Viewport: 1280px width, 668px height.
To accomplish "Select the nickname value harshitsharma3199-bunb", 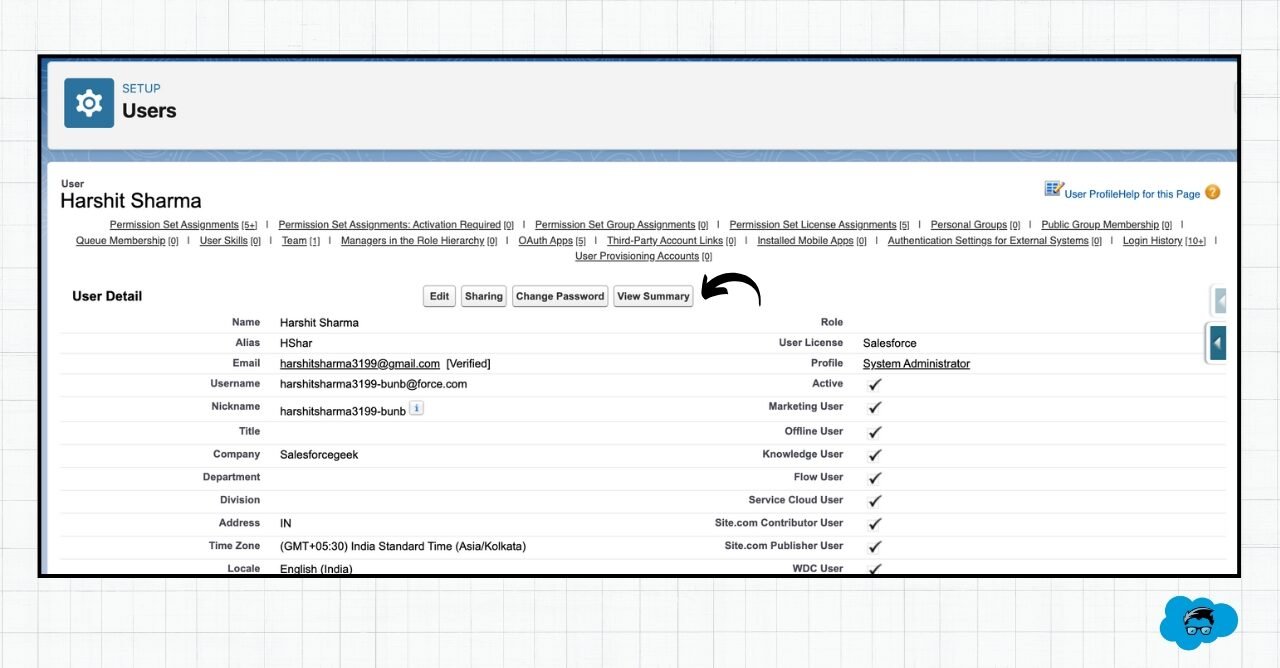I will point(343,411).
